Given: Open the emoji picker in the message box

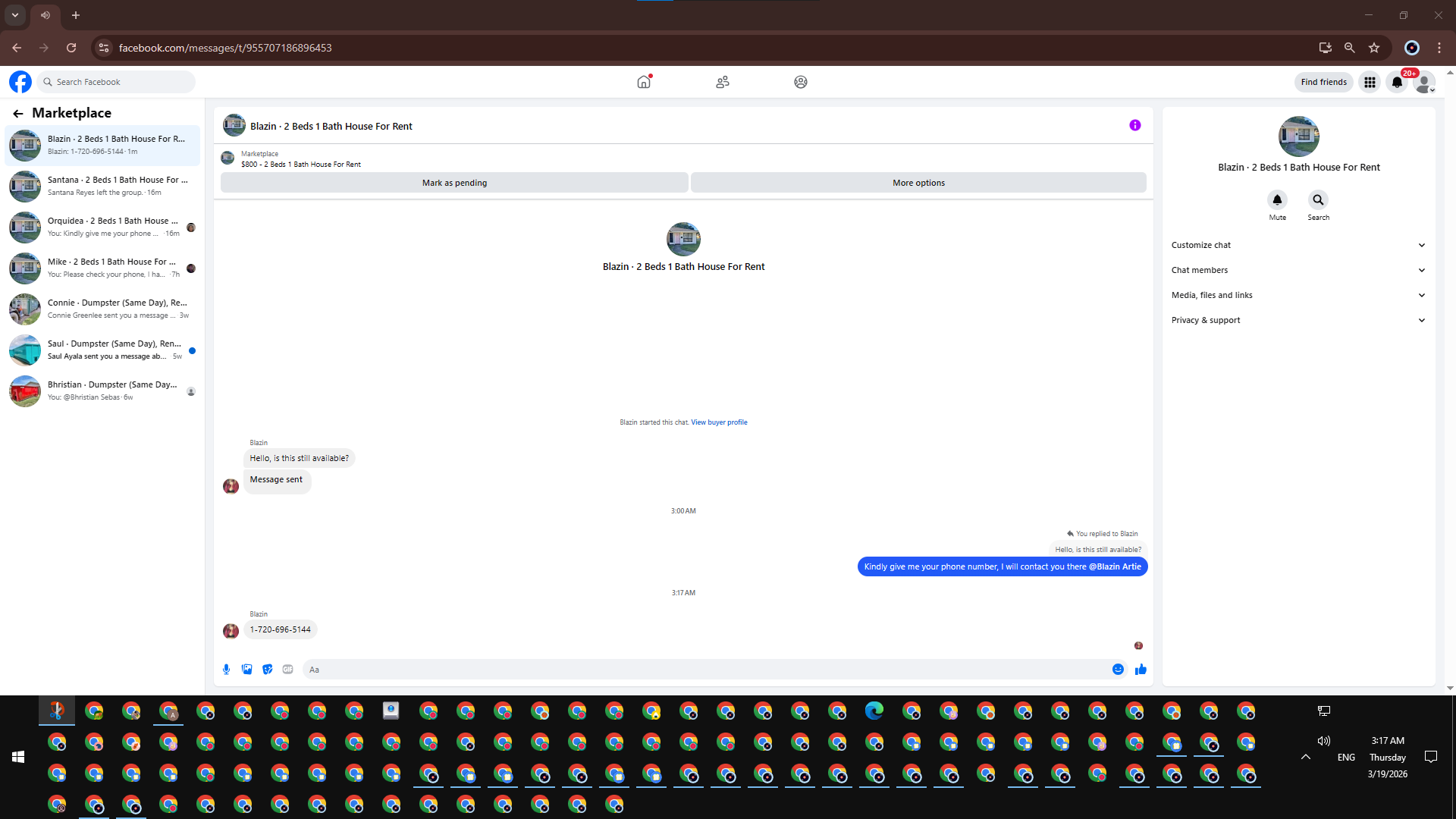Looking at the screenshot, I should pos(1118,669).
